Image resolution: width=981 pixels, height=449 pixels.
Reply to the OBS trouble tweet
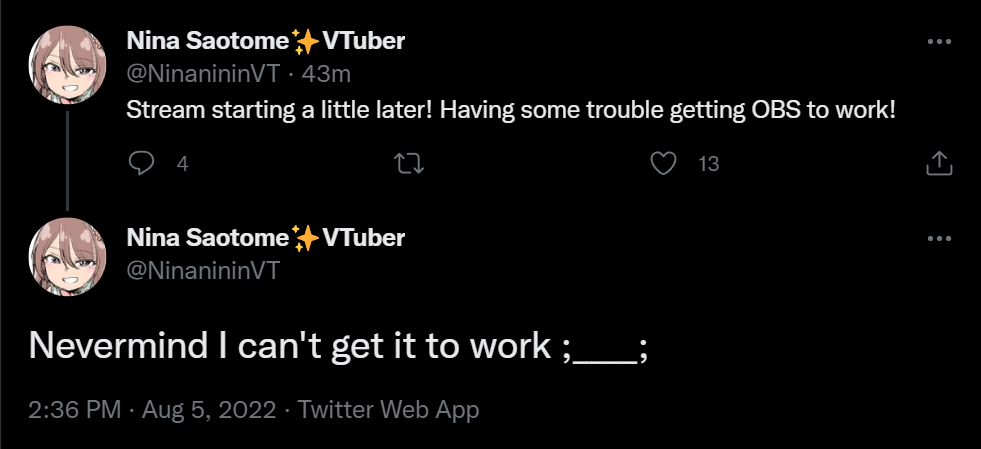[142, 164]
